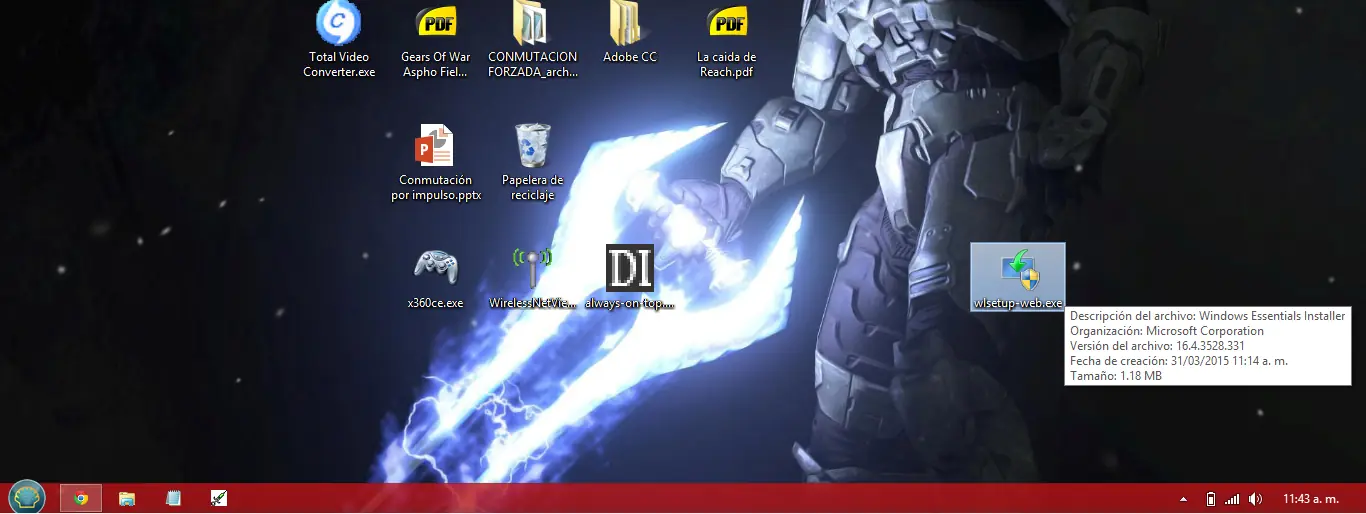Image resolution: width=1366 pixels, height=514 pixels.
Task: Click the label 'x360ce.exe'
Action: [x=436, y=303]
